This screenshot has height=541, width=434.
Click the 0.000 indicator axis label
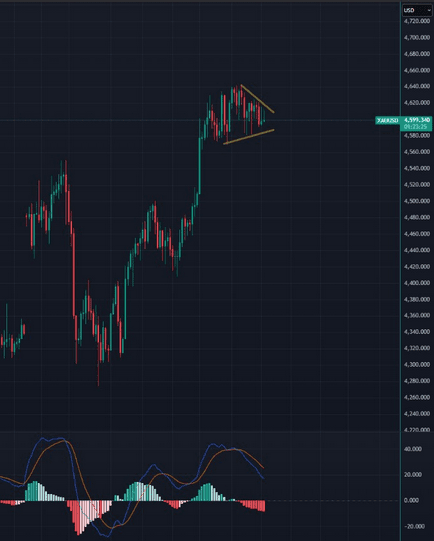412,500
